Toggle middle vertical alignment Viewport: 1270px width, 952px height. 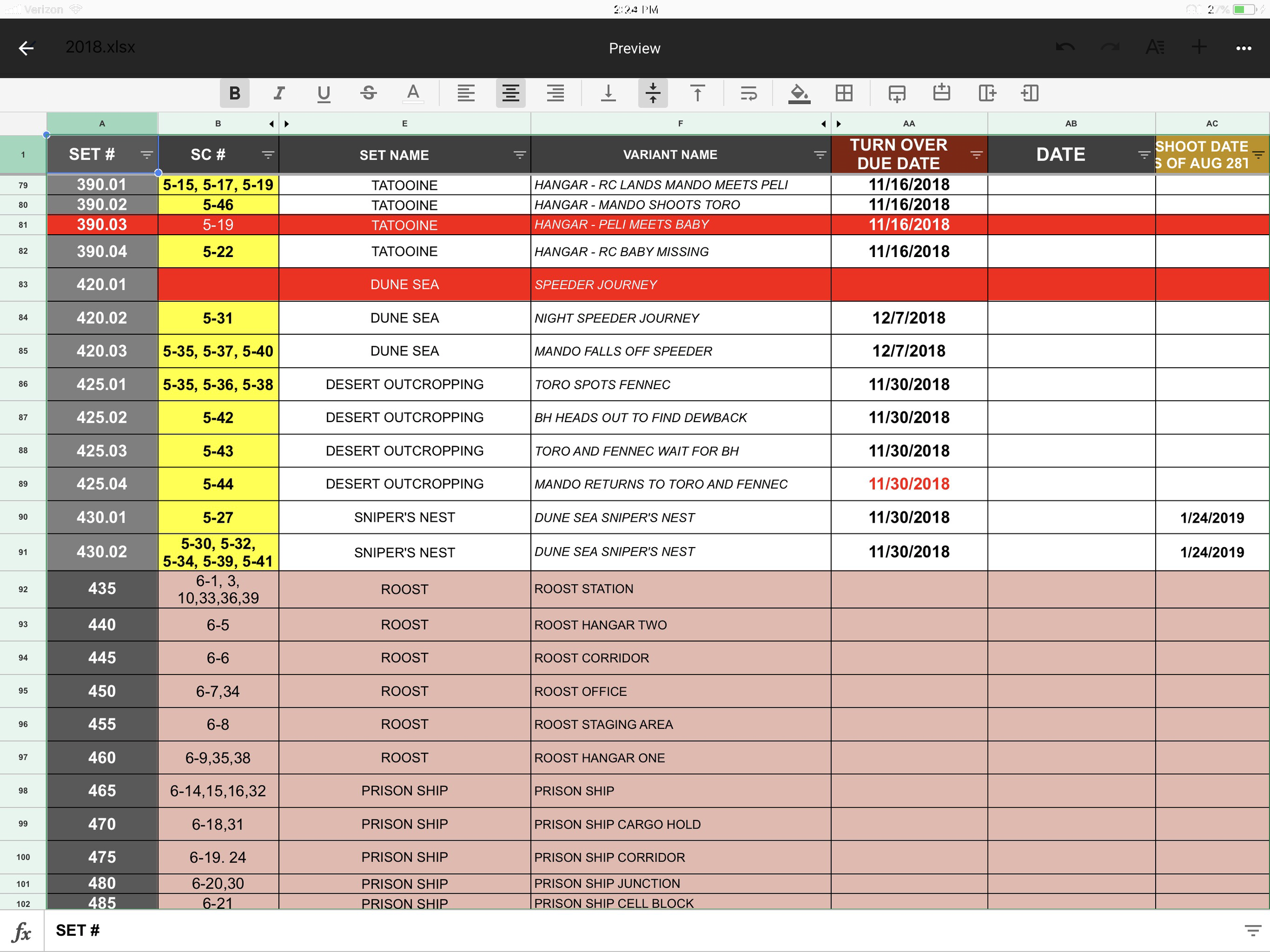click(653, 93)
